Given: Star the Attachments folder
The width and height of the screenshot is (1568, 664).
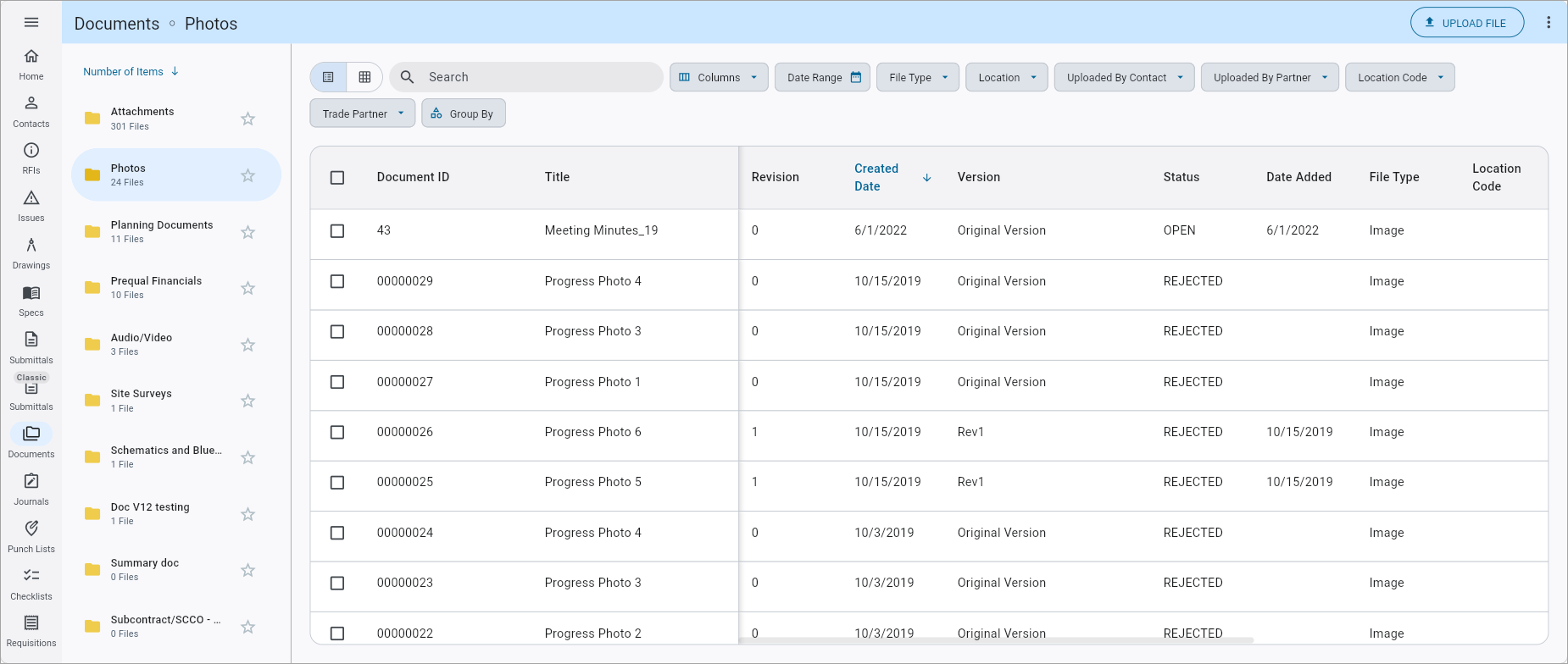Looking at the screenshot, I should click(247, 119).
